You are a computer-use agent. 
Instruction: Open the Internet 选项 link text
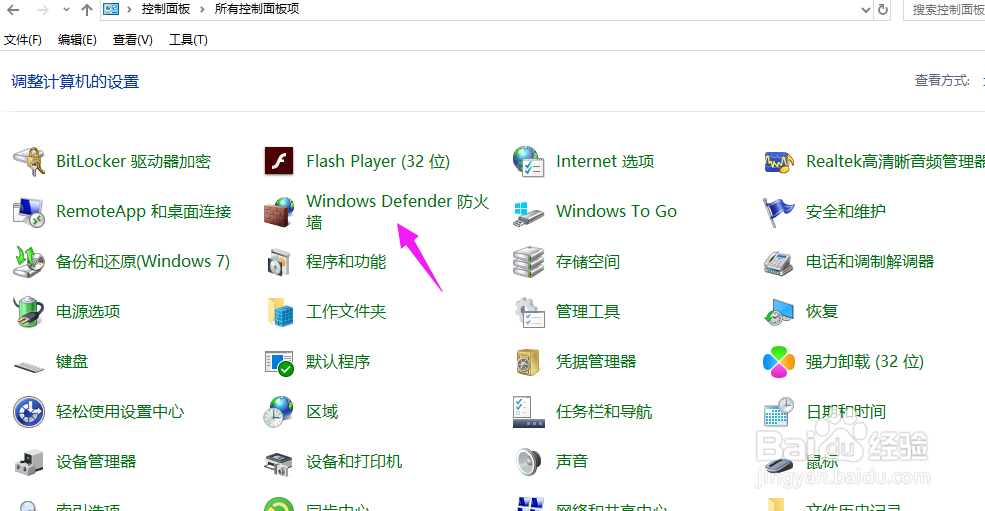(605, 162)
